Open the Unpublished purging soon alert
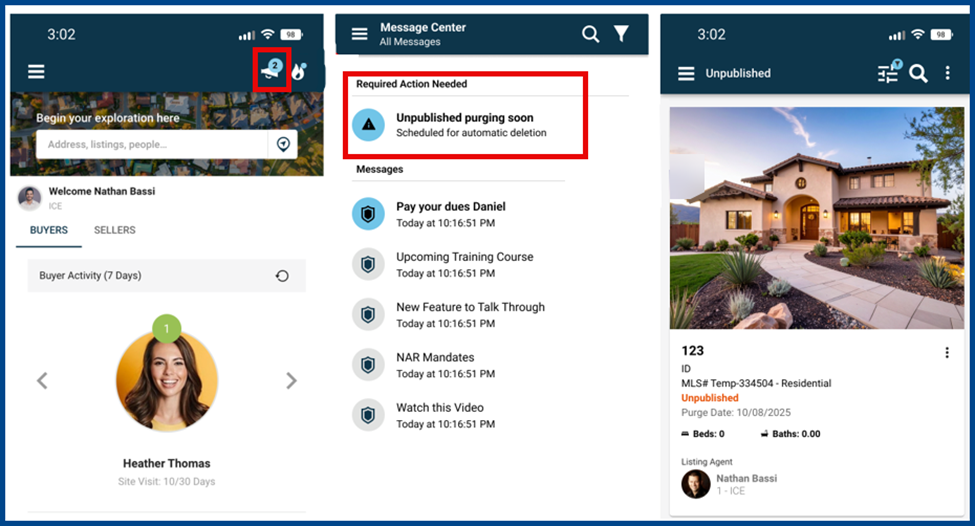The height and width of the screenshot is (526, 975). coord(465,124)
